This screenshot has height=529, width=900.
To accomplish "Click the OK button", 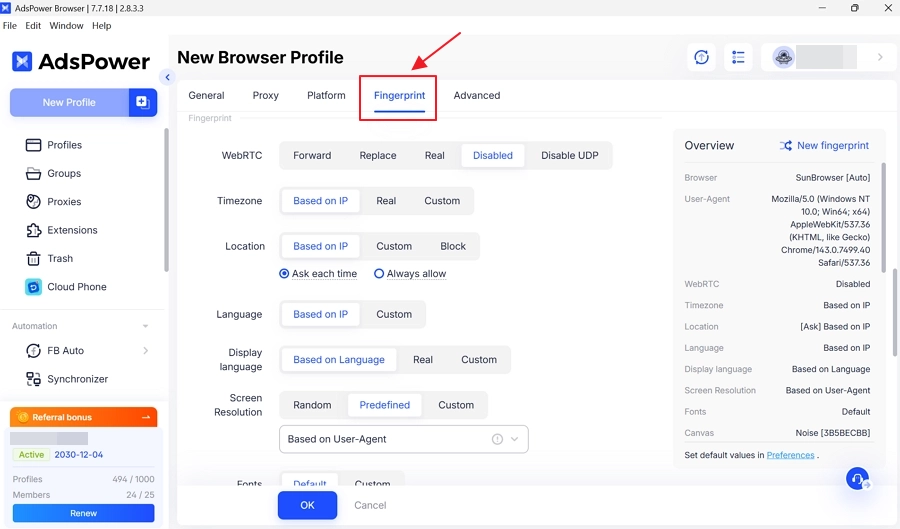I will coord(308,505).
